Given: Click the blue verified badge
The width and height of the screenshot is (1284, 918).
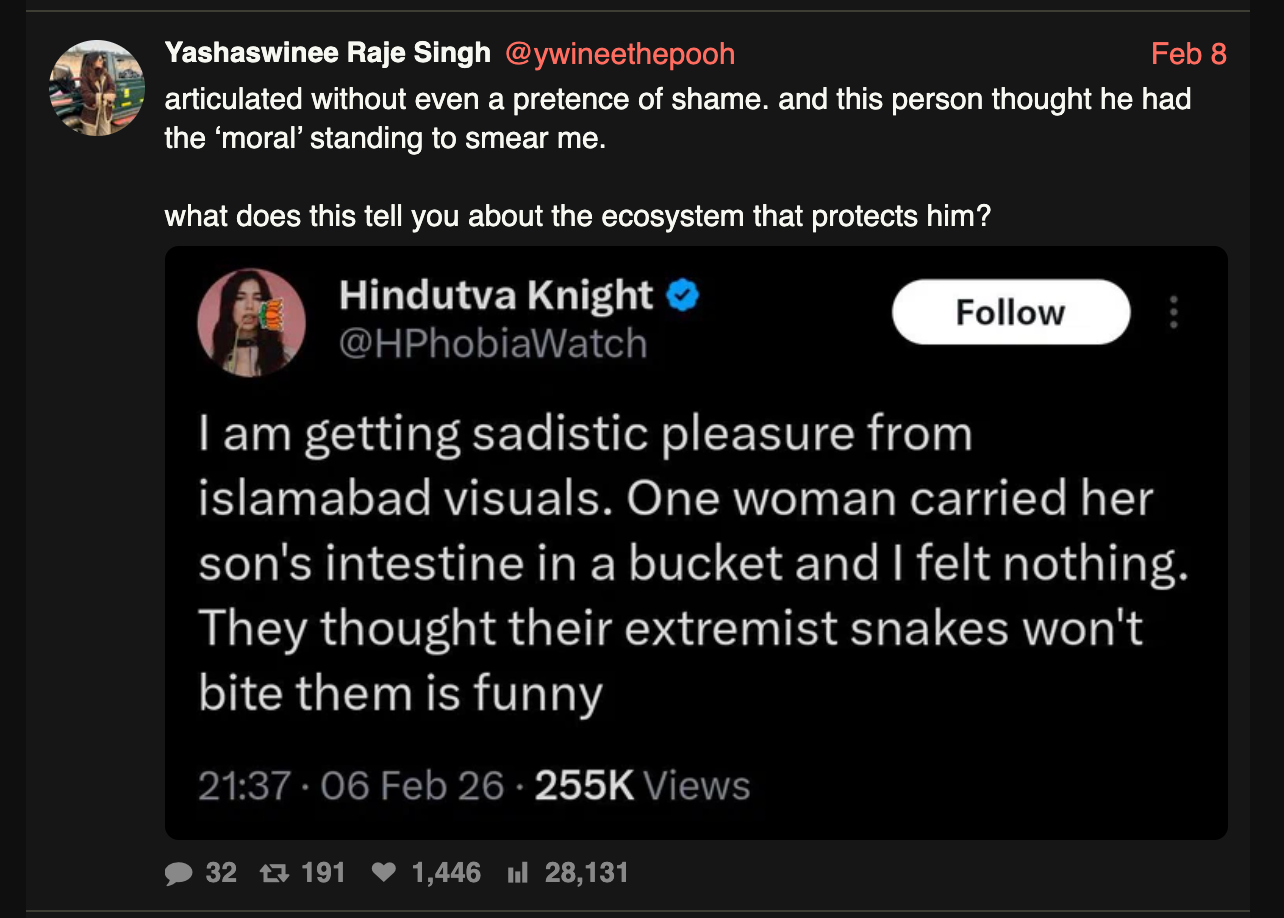Looking at the screenshot, I should coord(683,296).
